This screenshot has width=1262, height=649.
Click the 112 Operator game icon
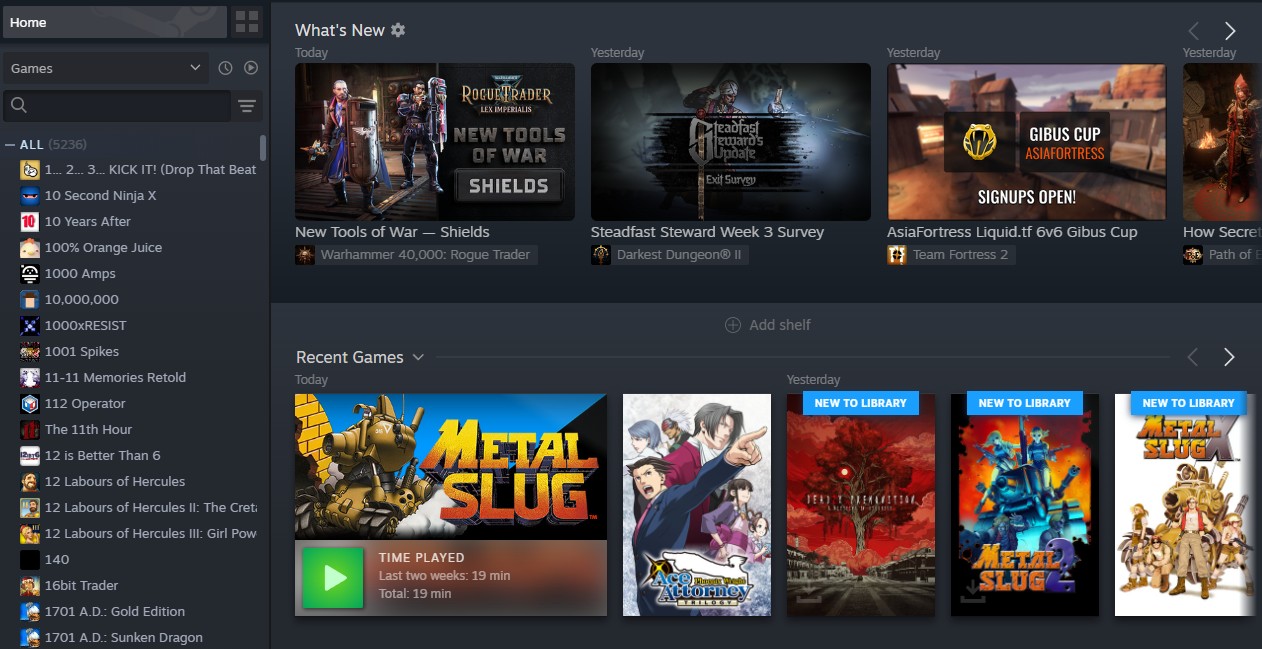(x=30, y=404)
